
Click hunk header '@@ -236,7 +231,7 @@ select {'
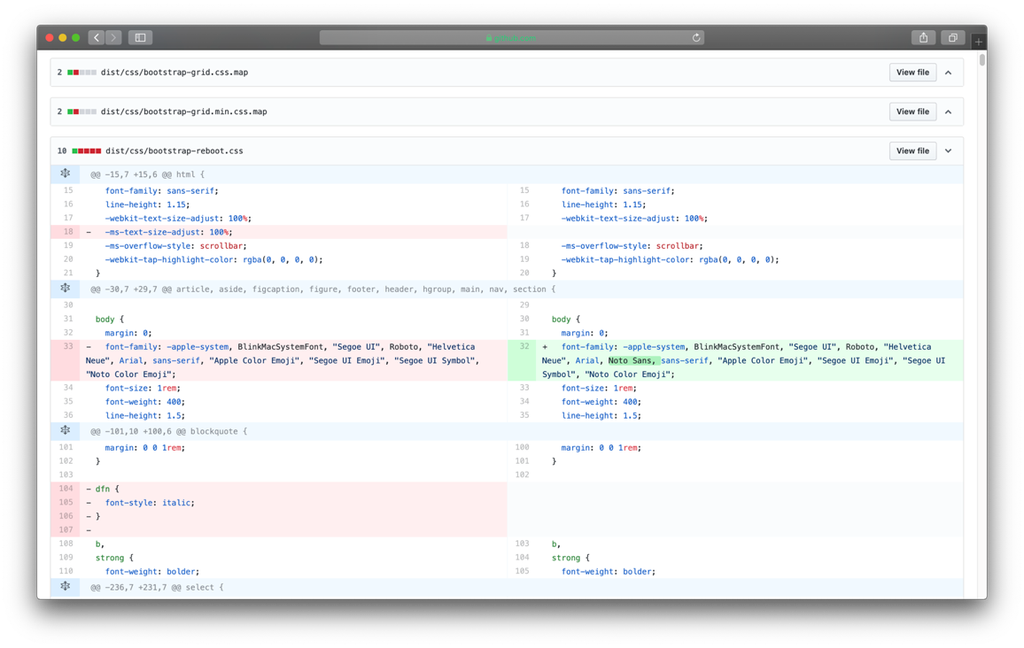pyautogui.click(x=157, y=587)
